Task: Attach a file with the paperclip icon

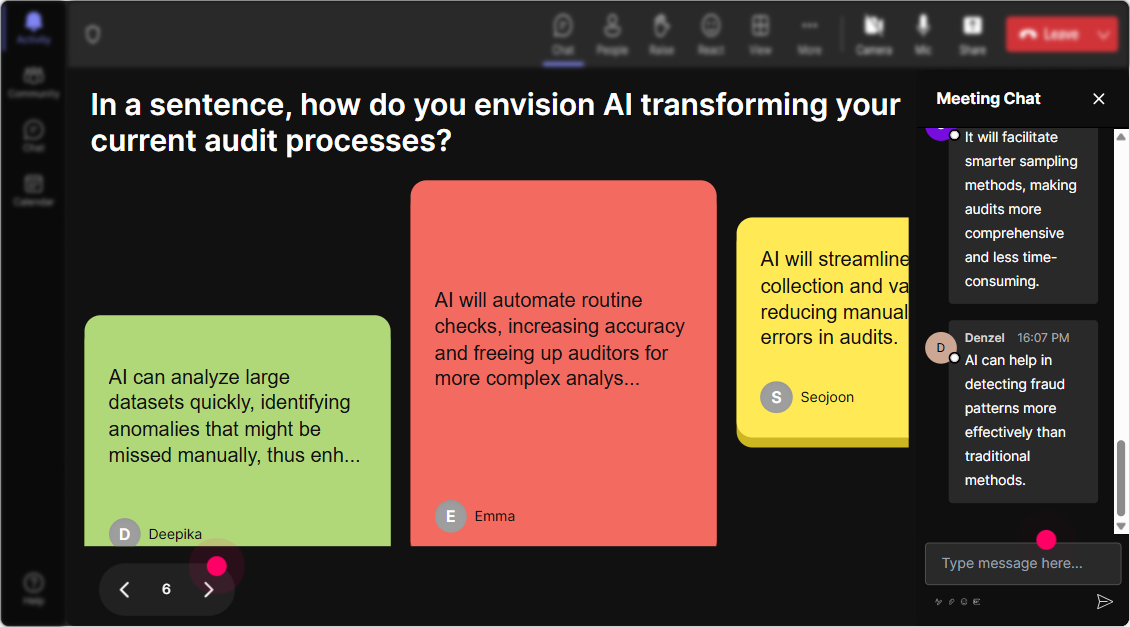Action: pyautogui.click(x=951, y=602)
